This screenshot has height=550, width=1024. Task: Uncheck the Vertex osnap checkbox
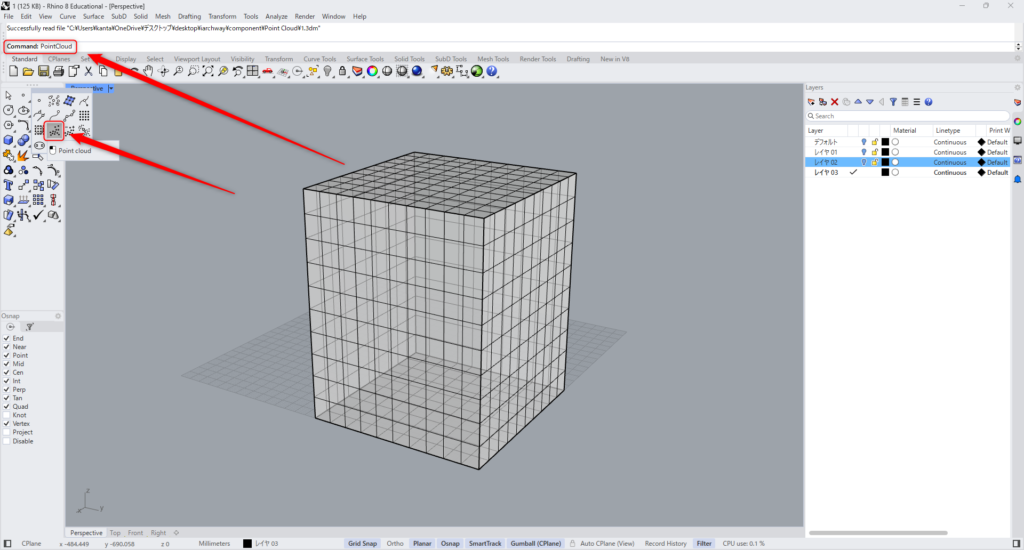(x=7, y=423)
